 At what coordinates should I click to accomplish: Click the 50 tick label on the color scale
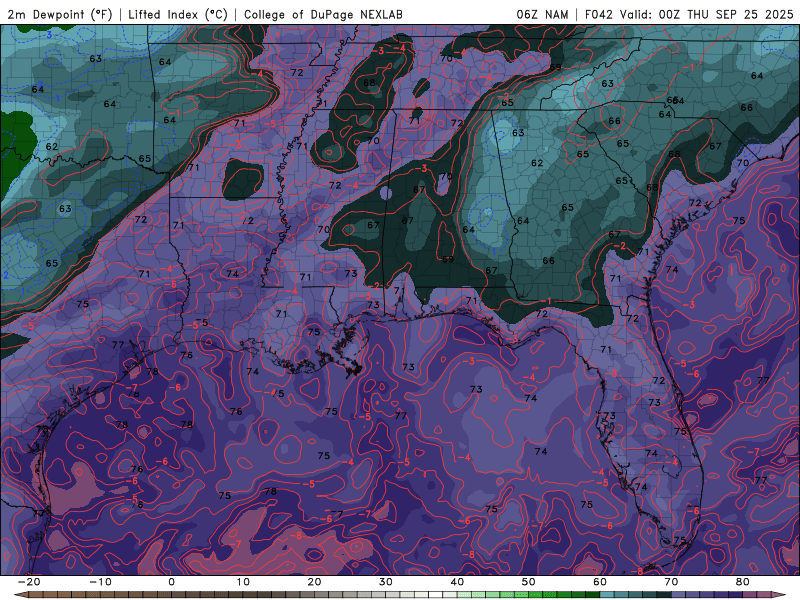point(529,582)
